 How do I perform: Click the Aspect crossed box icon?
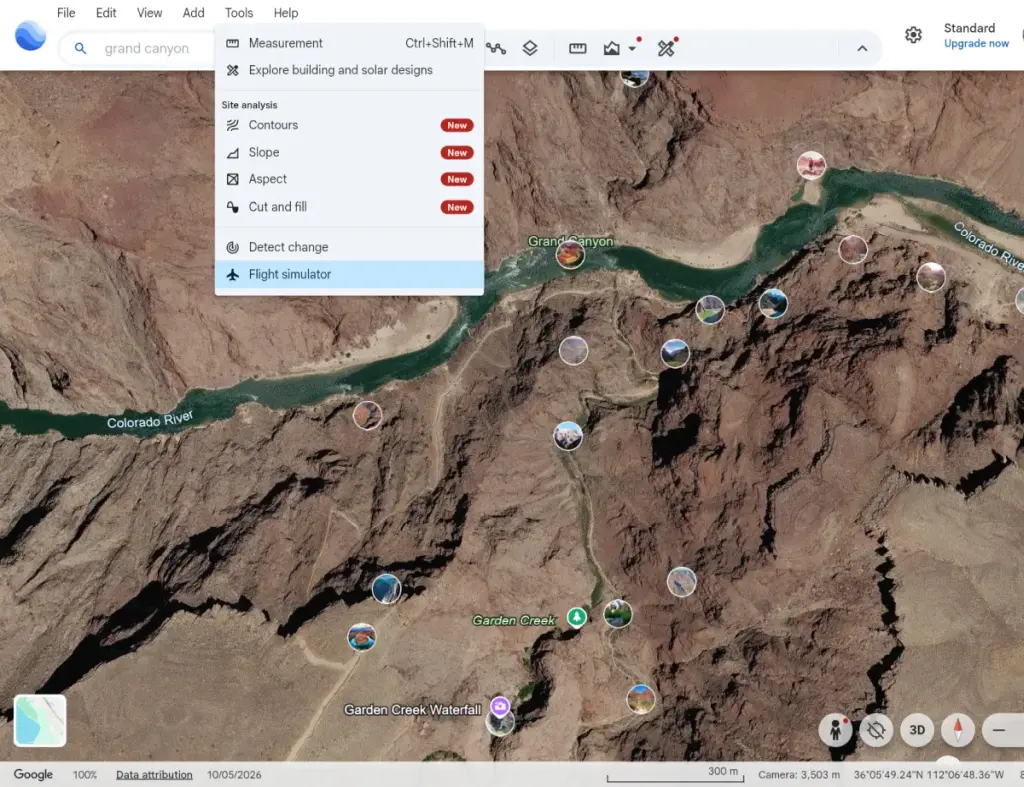pyautogui.click(x=232, y=179)
